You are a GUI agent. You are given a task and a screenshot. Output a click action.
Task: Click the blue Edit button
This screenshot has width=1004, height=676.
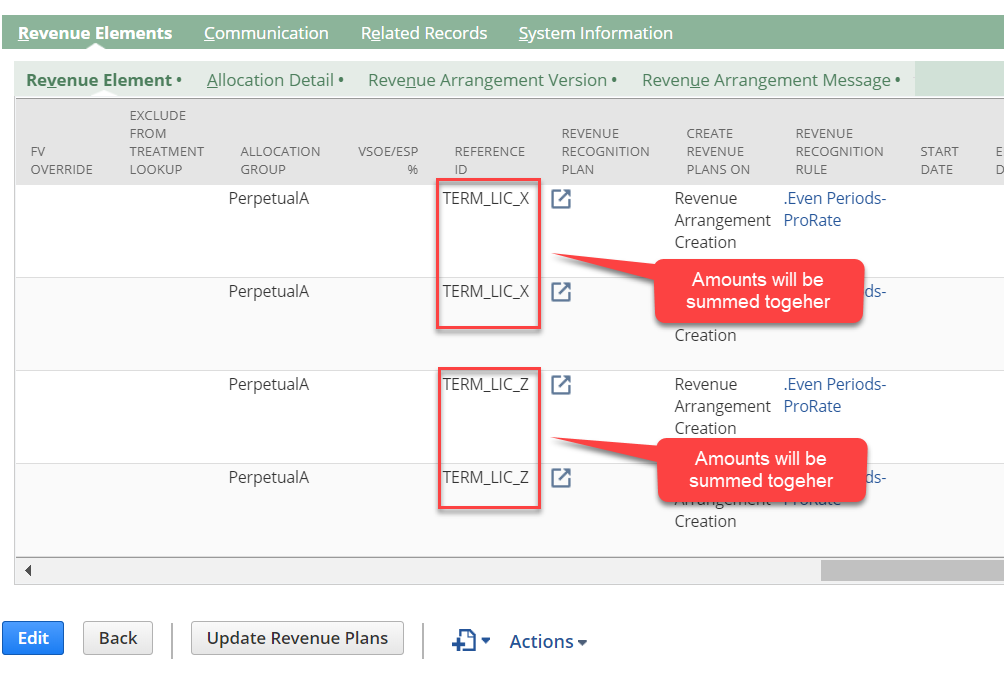tap(33, 638)
